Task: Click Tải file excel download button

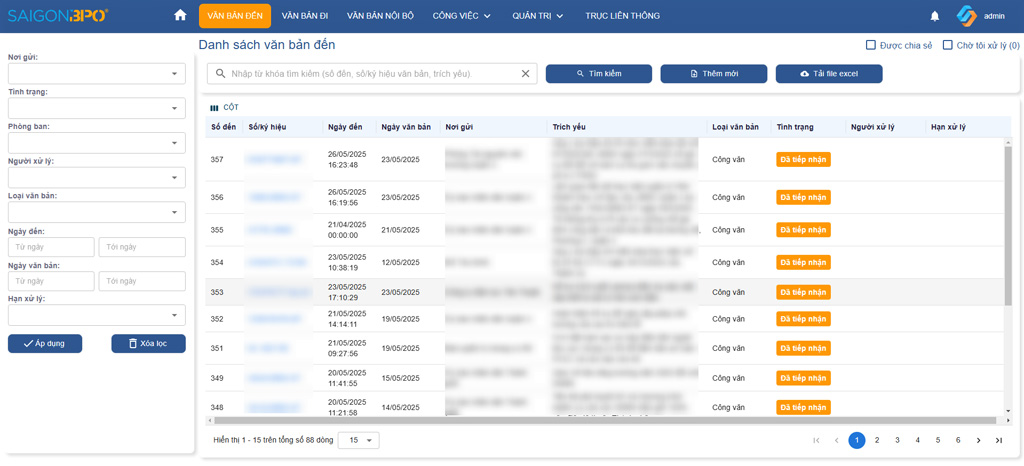Action: coord(829,74)
